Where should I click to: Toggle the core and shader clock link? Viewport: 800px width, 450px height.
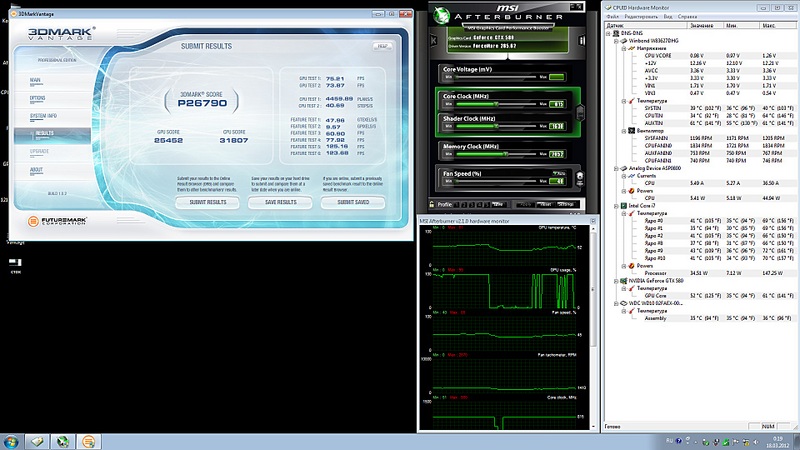580,112
